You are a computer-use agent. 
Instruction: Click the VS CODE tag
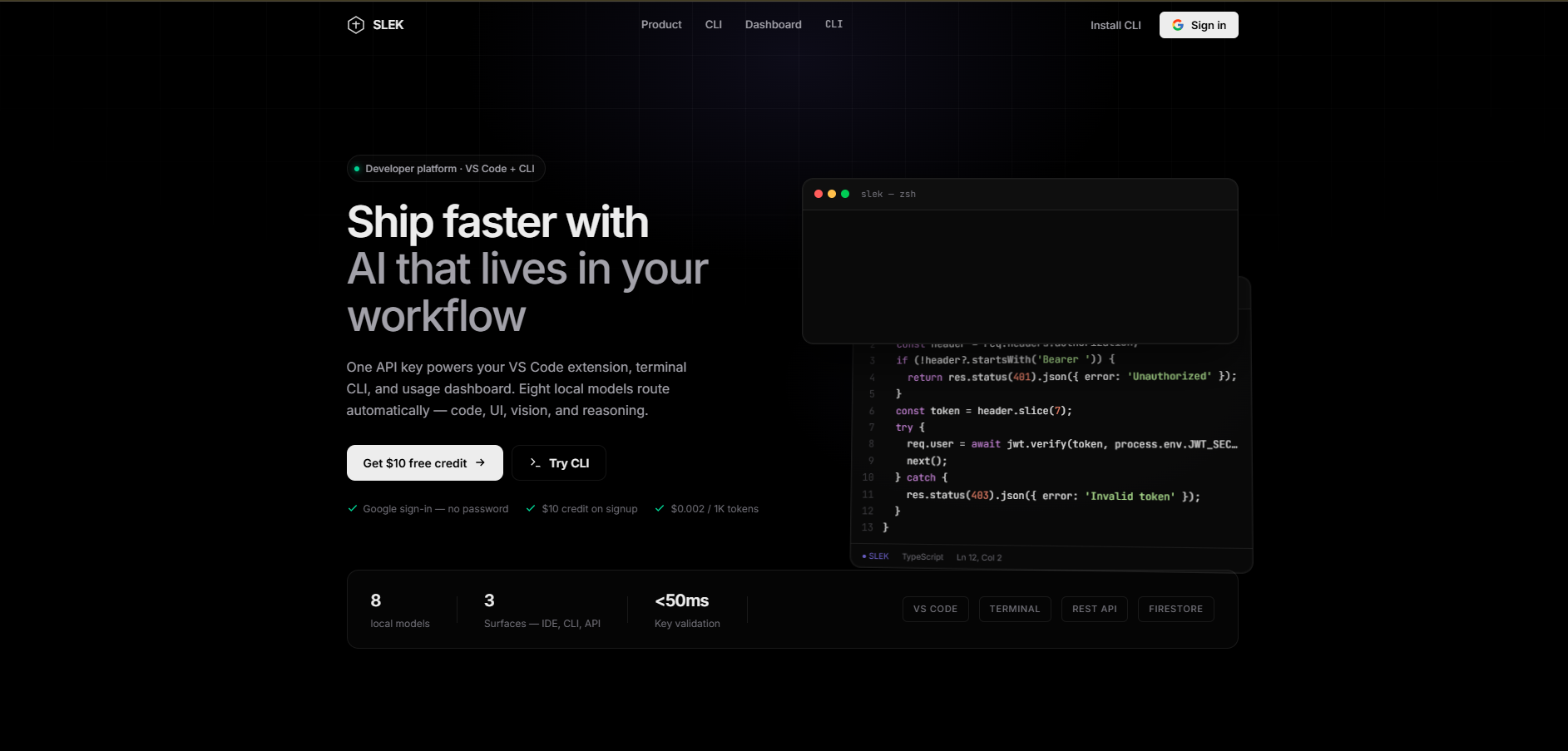pos(935,609)
